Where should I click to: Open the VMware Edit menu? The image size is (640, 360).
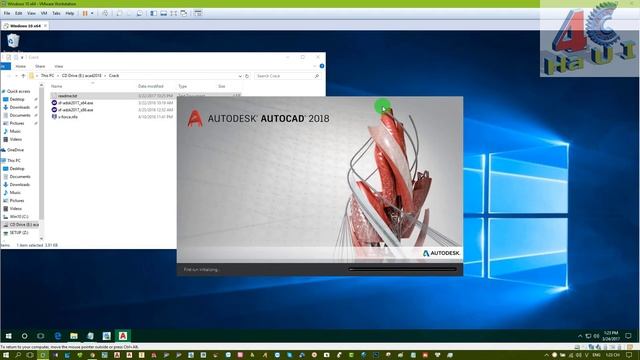pos(19,13)
